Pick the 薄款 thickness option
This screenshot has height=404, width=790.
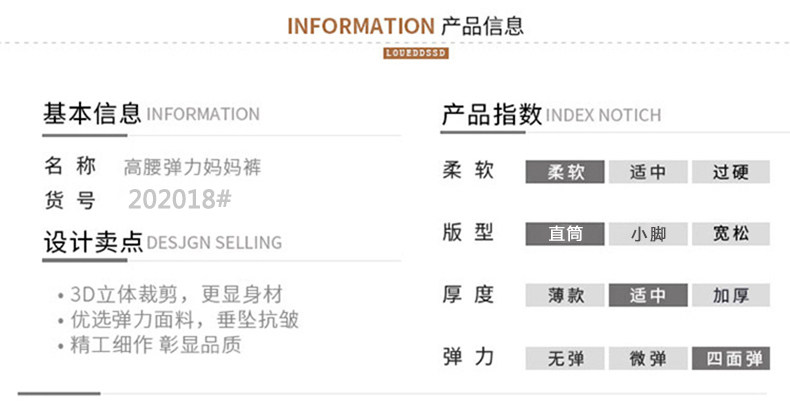tap(565, 296)
